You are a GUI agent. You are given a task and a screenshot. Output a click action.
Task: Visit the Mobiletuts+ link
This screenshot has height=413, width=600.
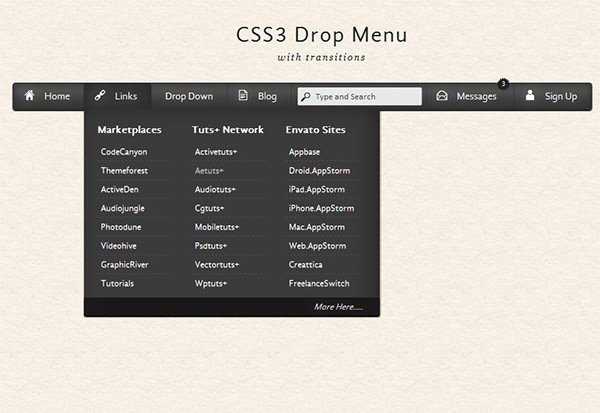pyautogui.click(x=217, y=227)
